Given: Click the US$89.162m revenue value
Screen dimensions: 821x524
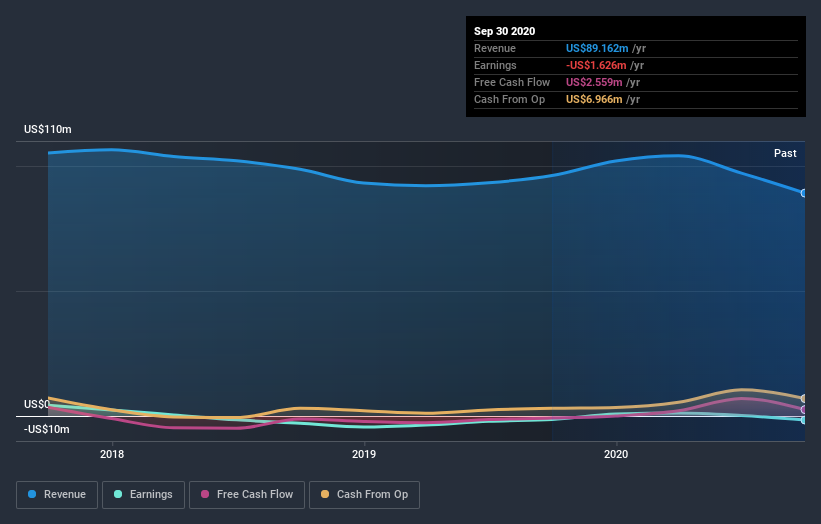Looking at the screenshot, I should 597,48.
